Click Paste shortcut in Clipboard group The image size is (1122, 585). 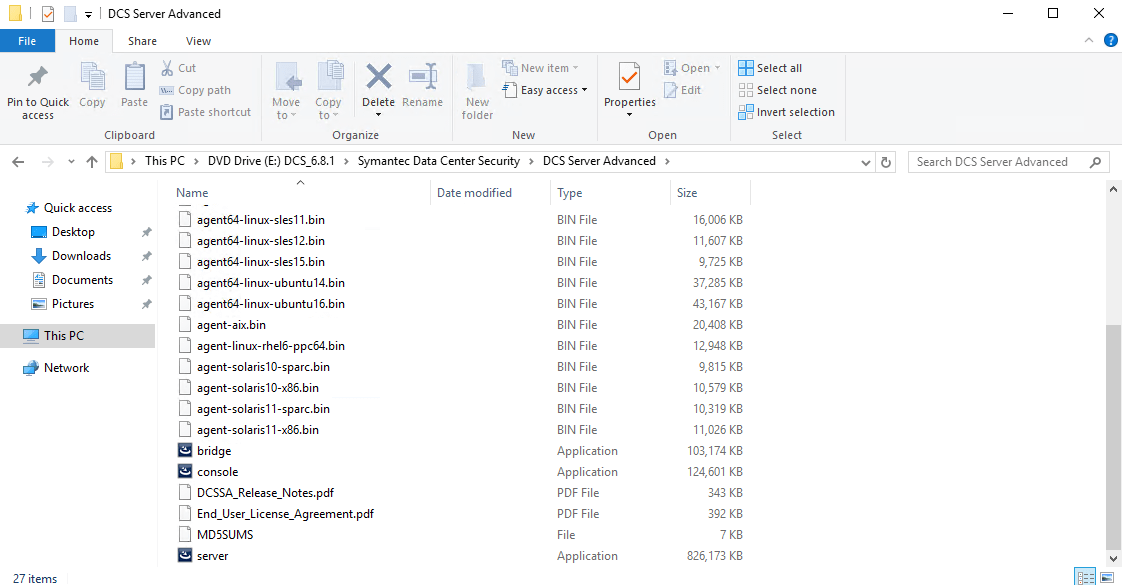coord(205,112)
